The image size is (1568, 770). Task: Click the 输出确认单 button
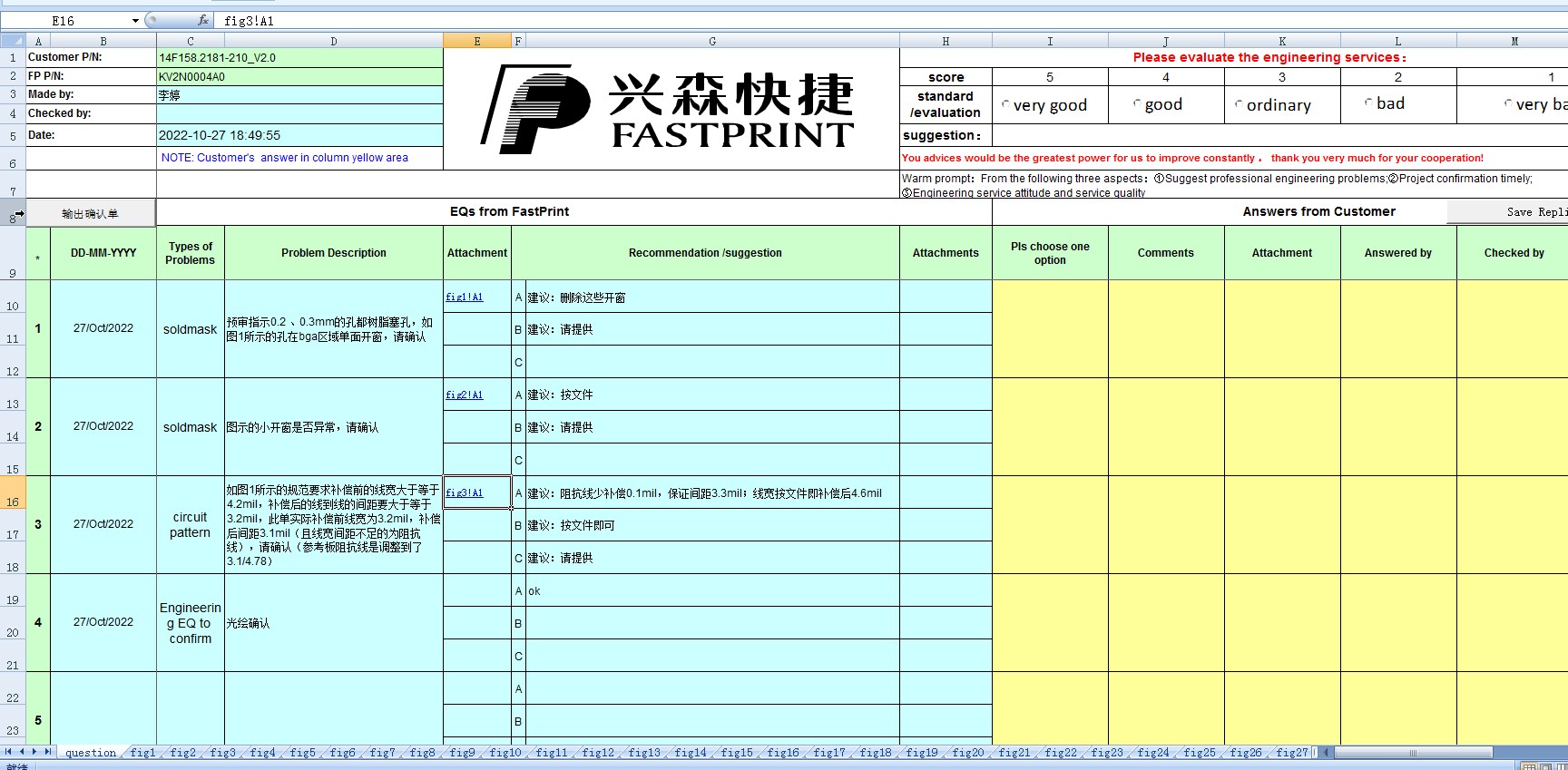pos(90,213)
